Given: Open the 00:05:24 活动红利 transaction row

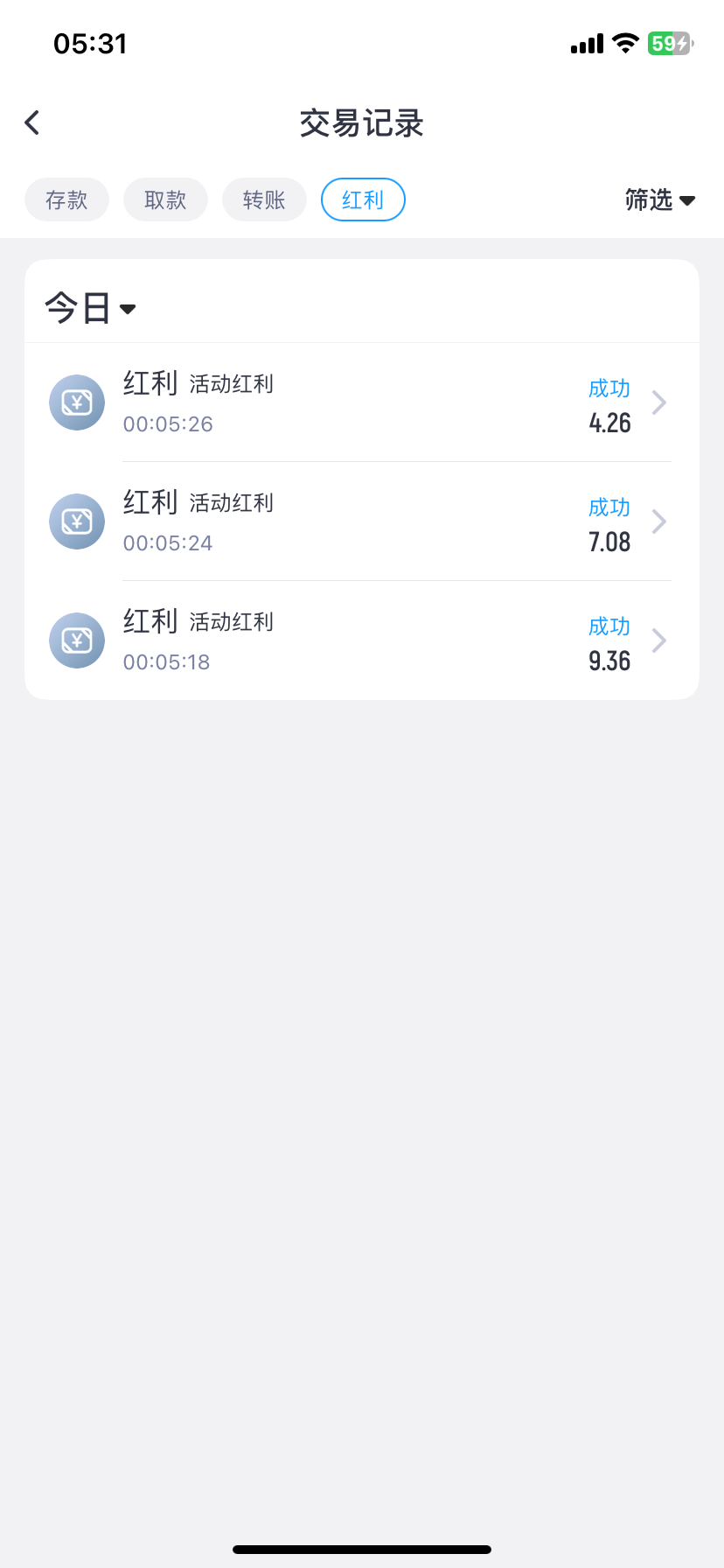Looking at the screenshot, I should tap(350, 521).
